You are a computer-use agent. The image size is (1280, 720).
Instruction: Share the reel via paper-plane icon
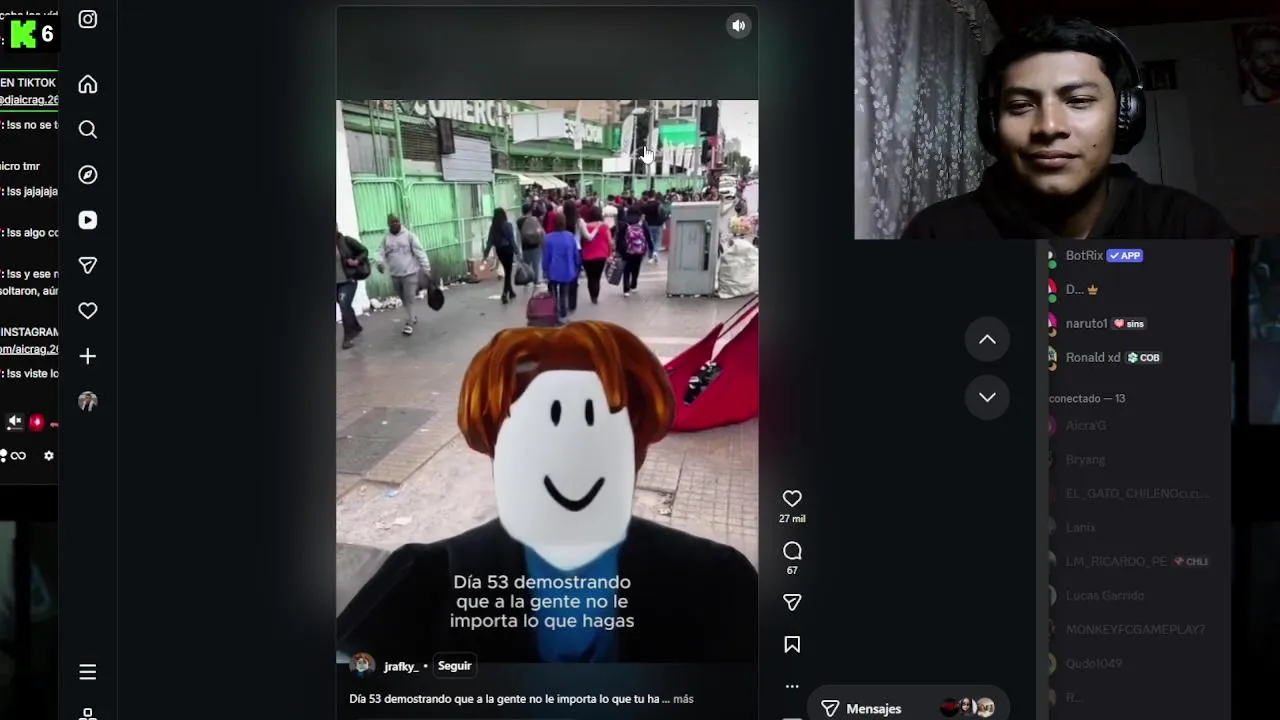(792, 602)
